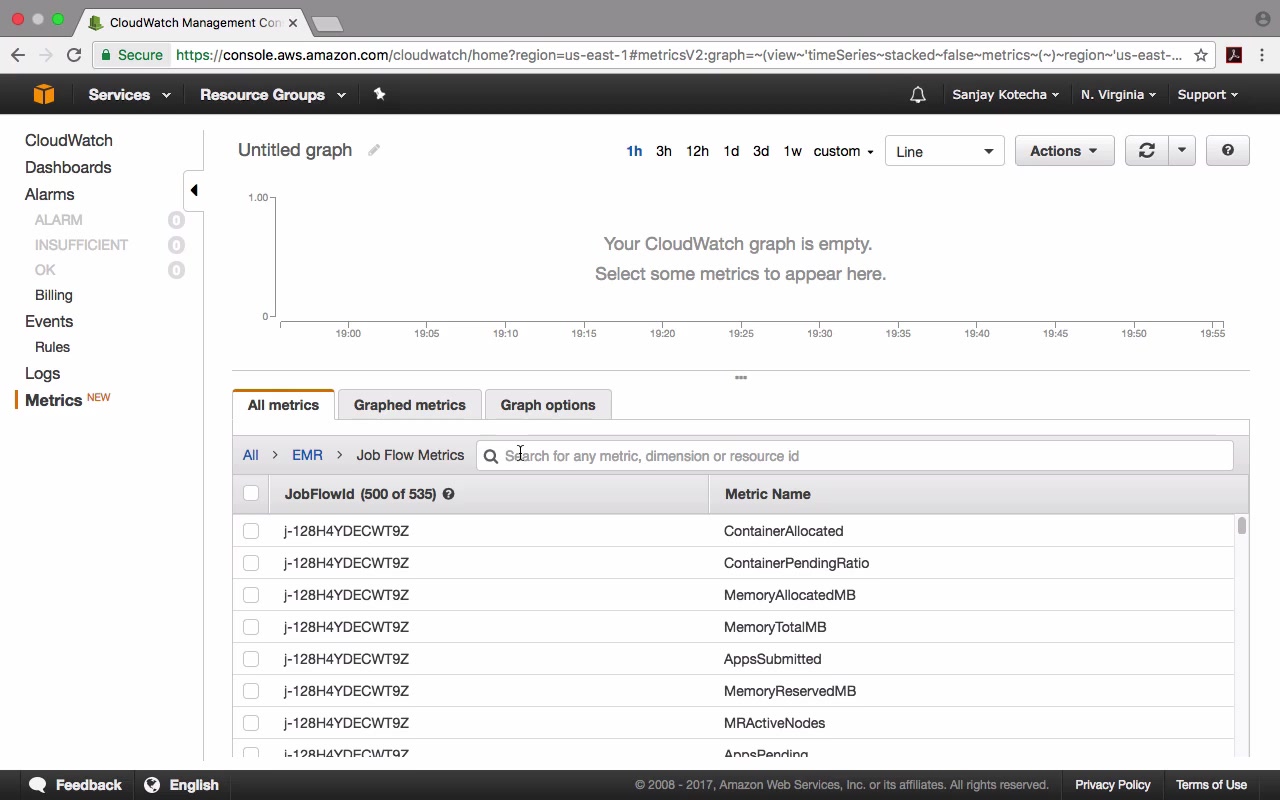Set time range to 1d
1280x800 pixels.
pyautogui.click(x=731, y=151)
